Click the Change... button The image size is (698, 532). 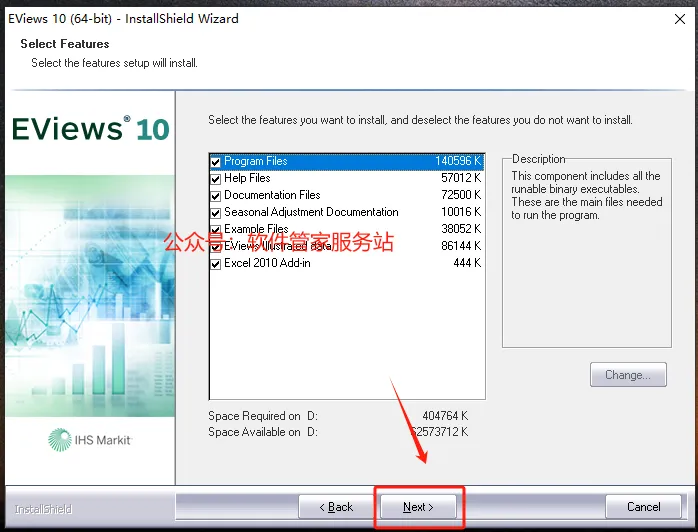click(x=628, y=375)
